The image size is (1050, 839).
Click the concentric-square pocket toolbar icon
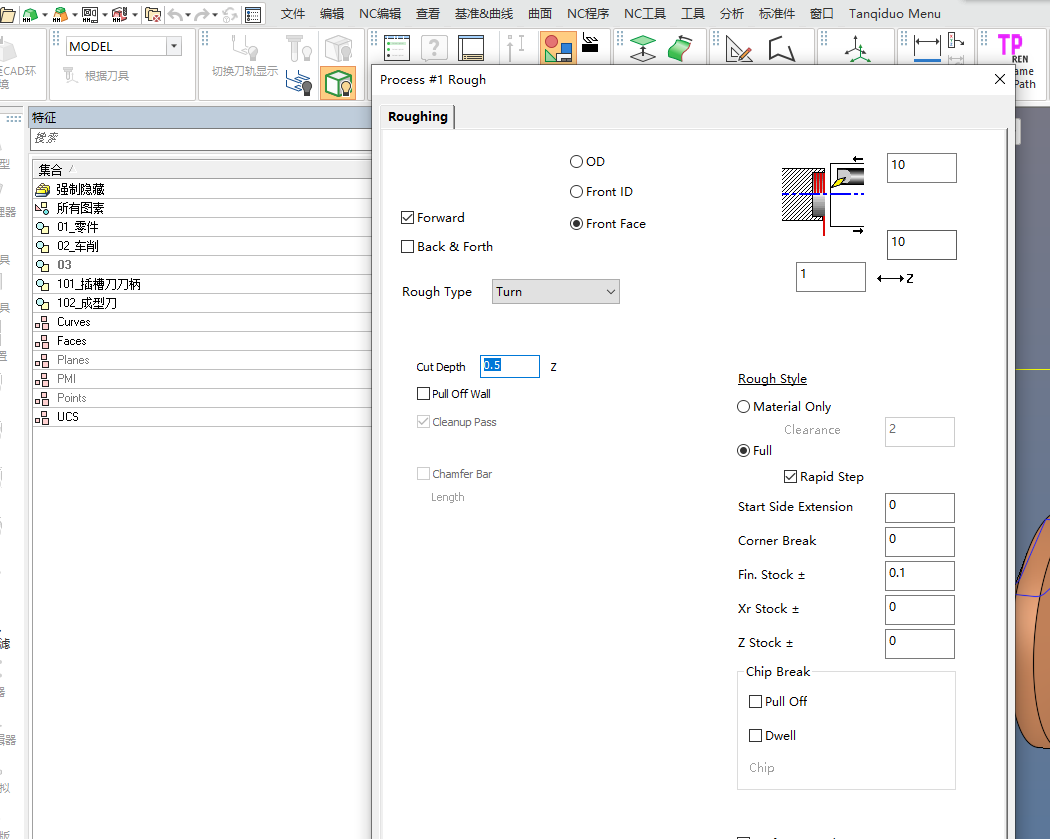pyautogui.click(x=90, y=13)
